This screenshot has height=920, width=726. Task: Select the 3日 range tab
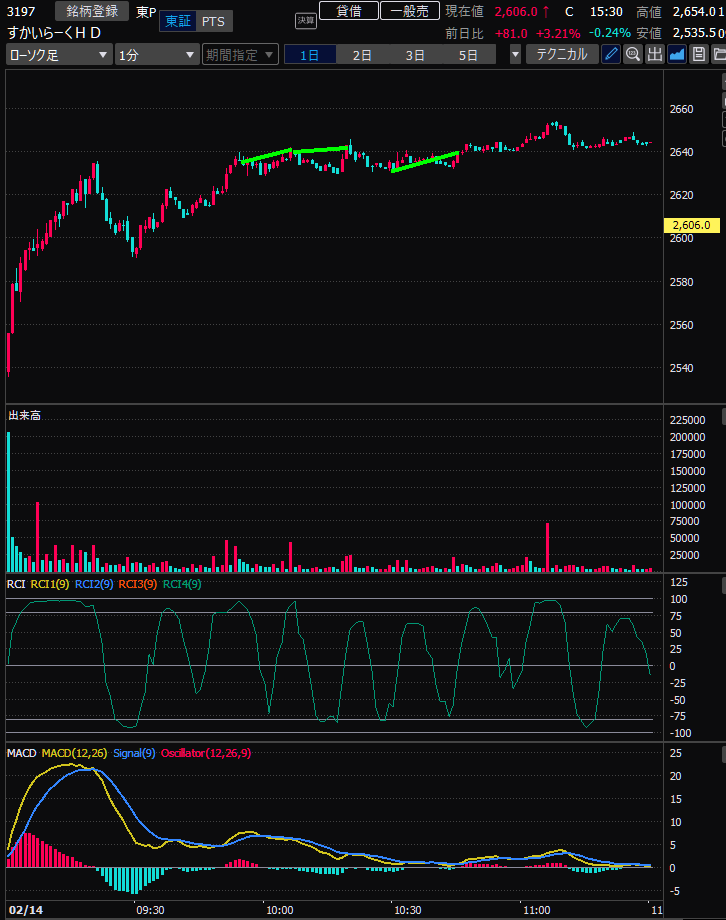point(415,54)
